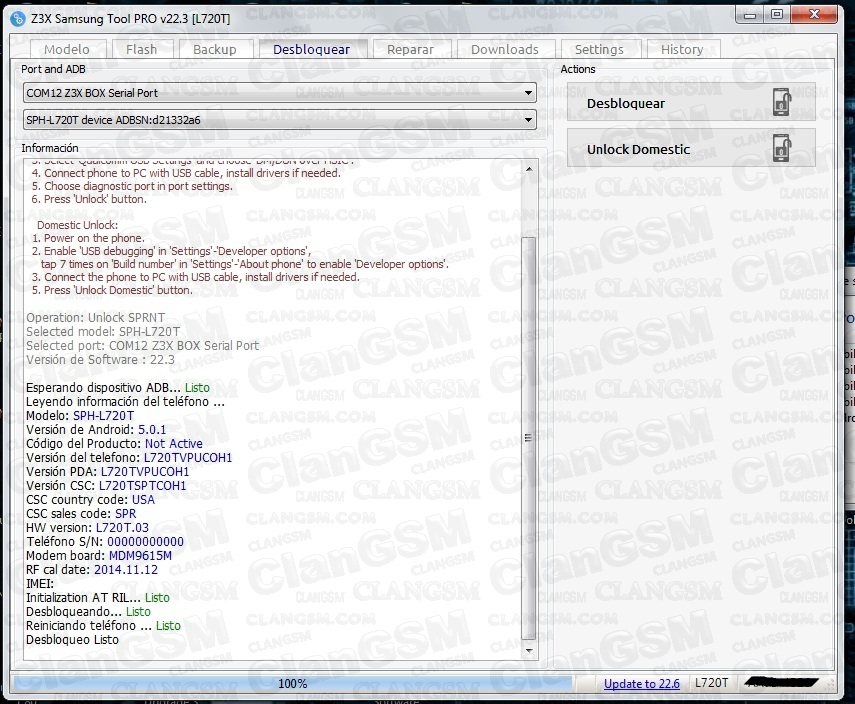Click the Unlock Domestic button

tap(691, 148)
